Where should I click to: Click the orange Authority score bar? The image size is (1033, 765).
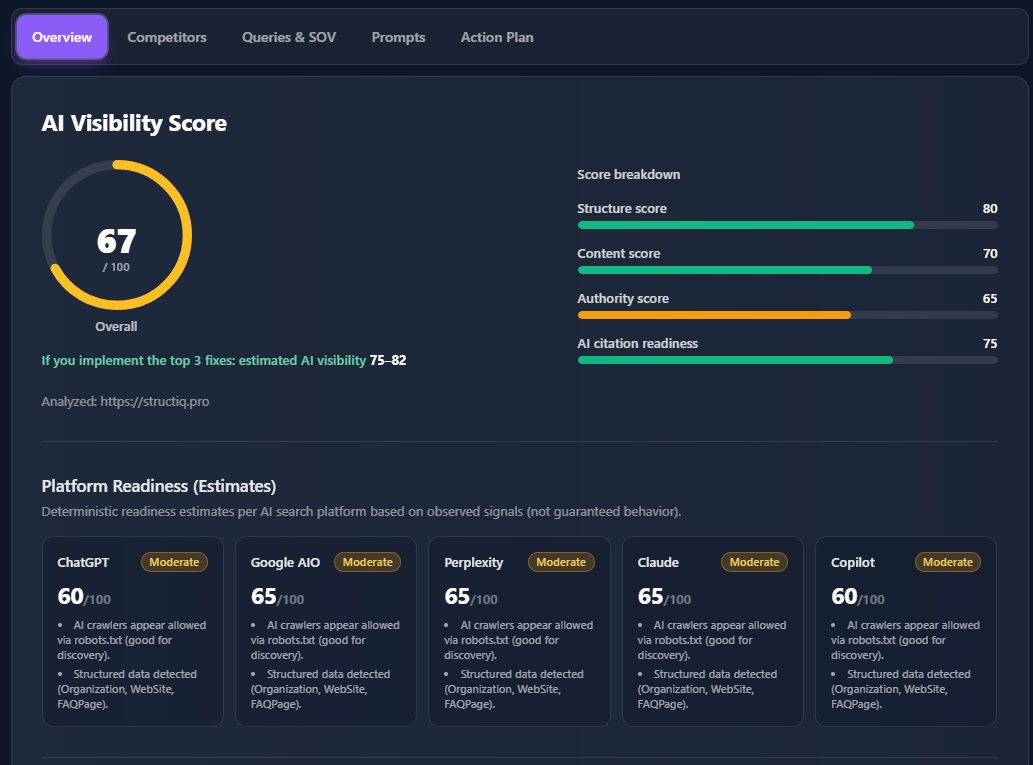click(x=714, y=315)
